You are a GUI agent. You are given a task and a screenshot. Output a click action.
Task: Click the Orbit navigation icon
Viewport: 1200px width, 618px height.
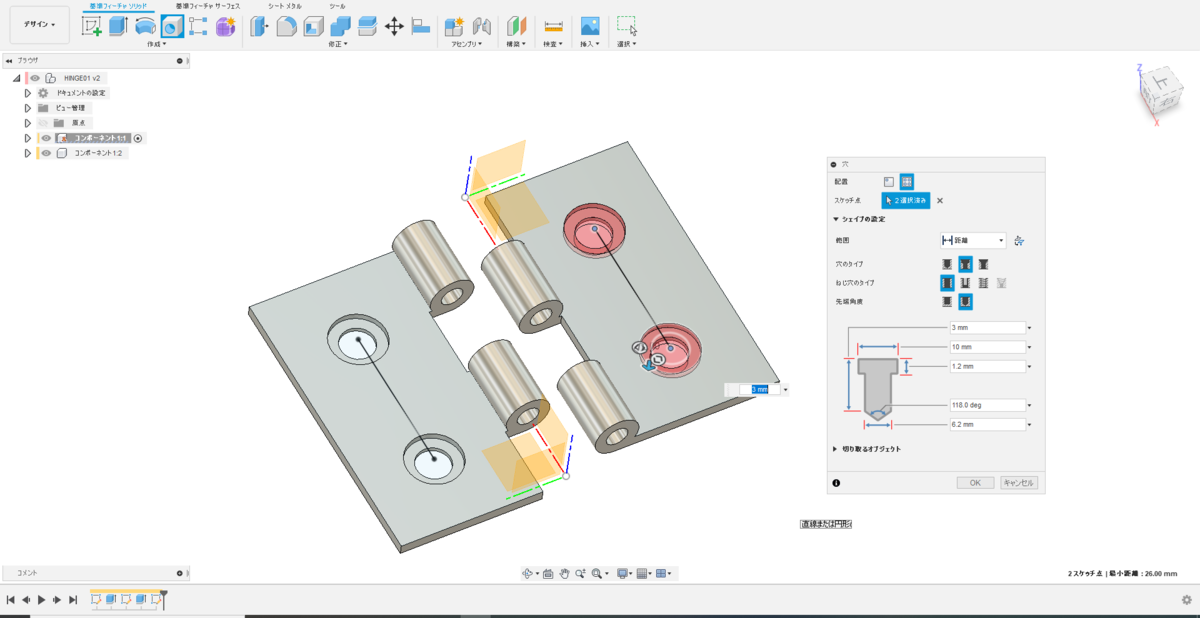click(x=528, y=574)
